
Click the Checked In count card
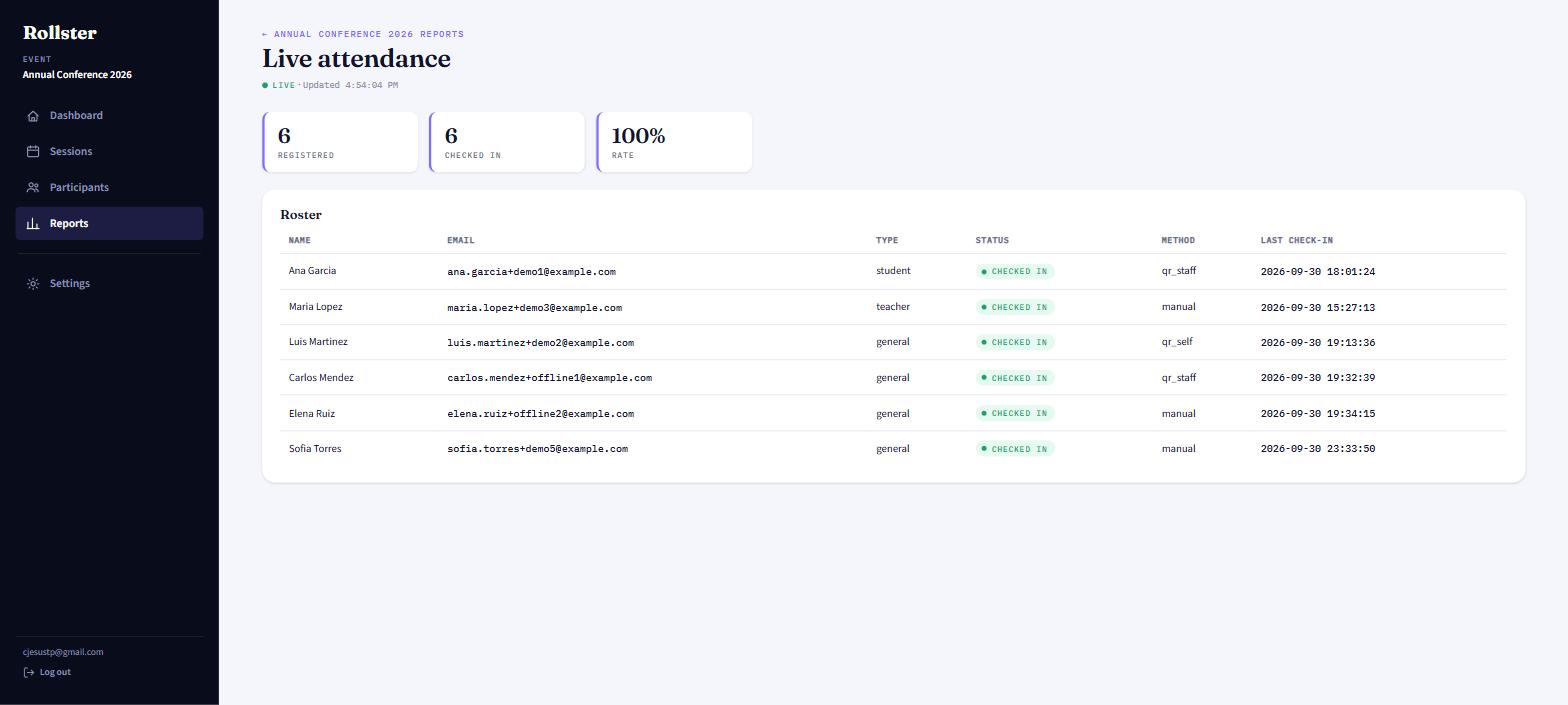[507, 142]
